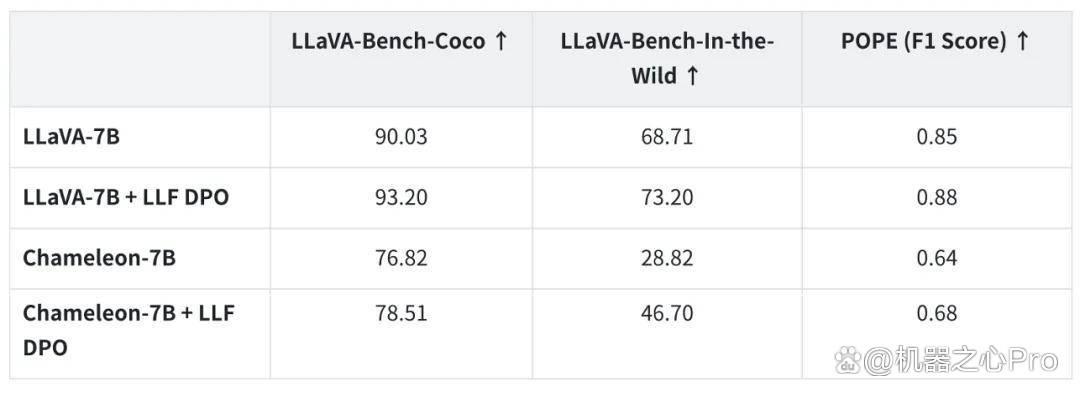Click the 68.71 cell value
The width and height of the screenshot is (1080, 398).
click(x=667, y=137)
